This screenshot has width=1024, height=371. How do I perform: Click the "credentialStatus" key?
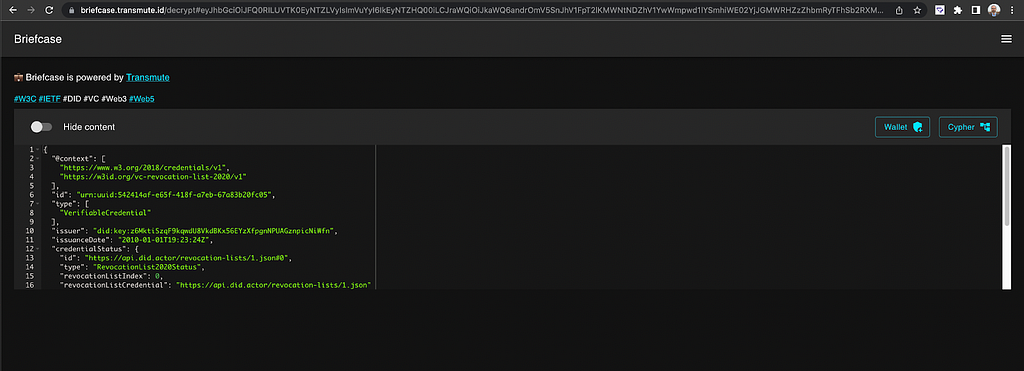pos(88,249)
